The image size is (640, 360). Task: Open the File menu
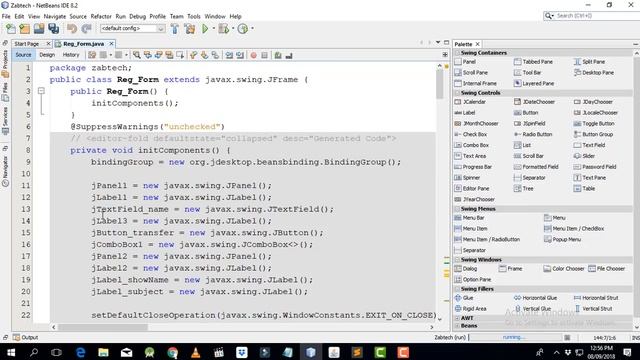click(x=6, y=16)
